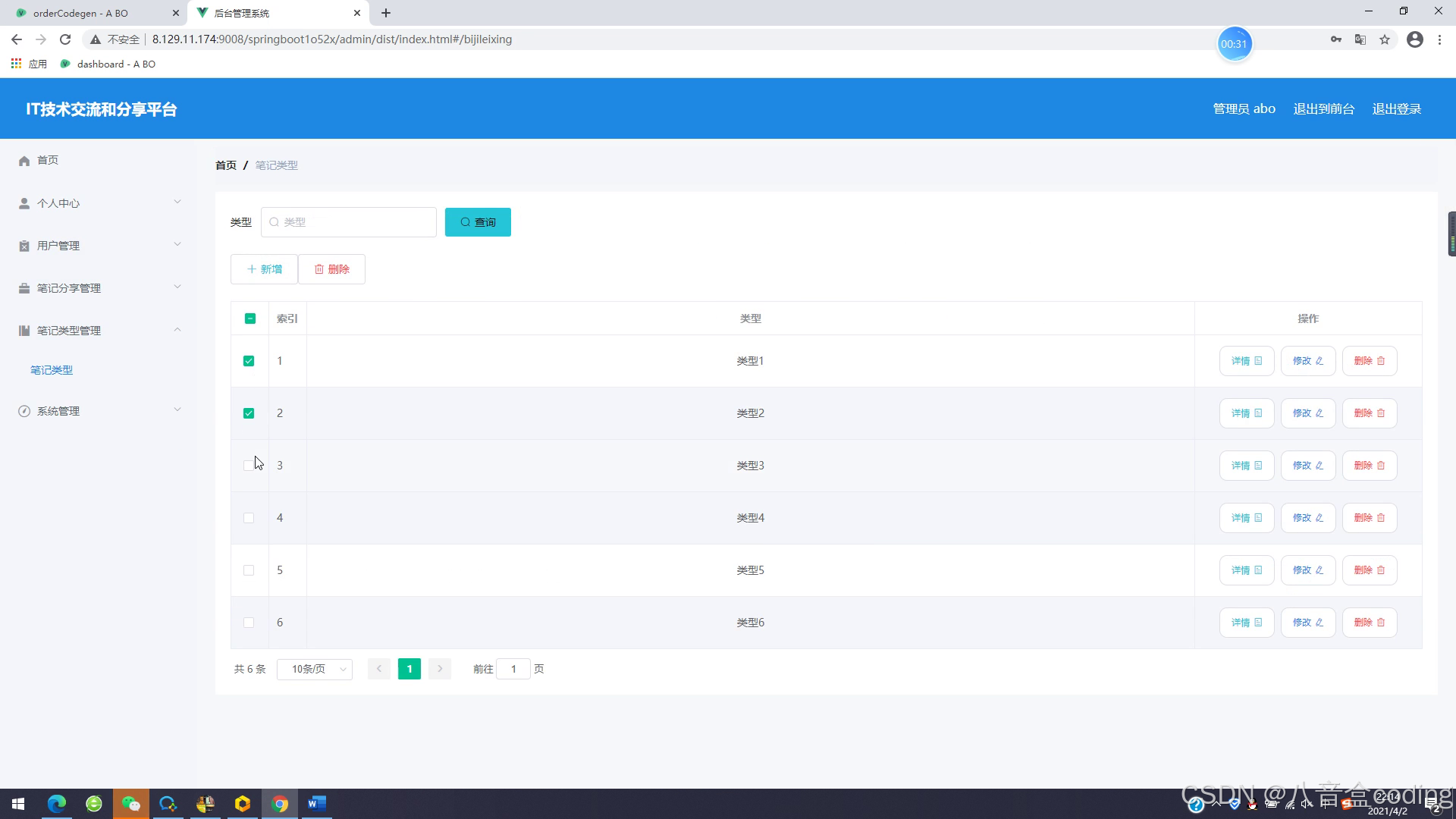
Task: Check the row 6 checkbox
Action: pyautogui.click(x=249, y=623)
